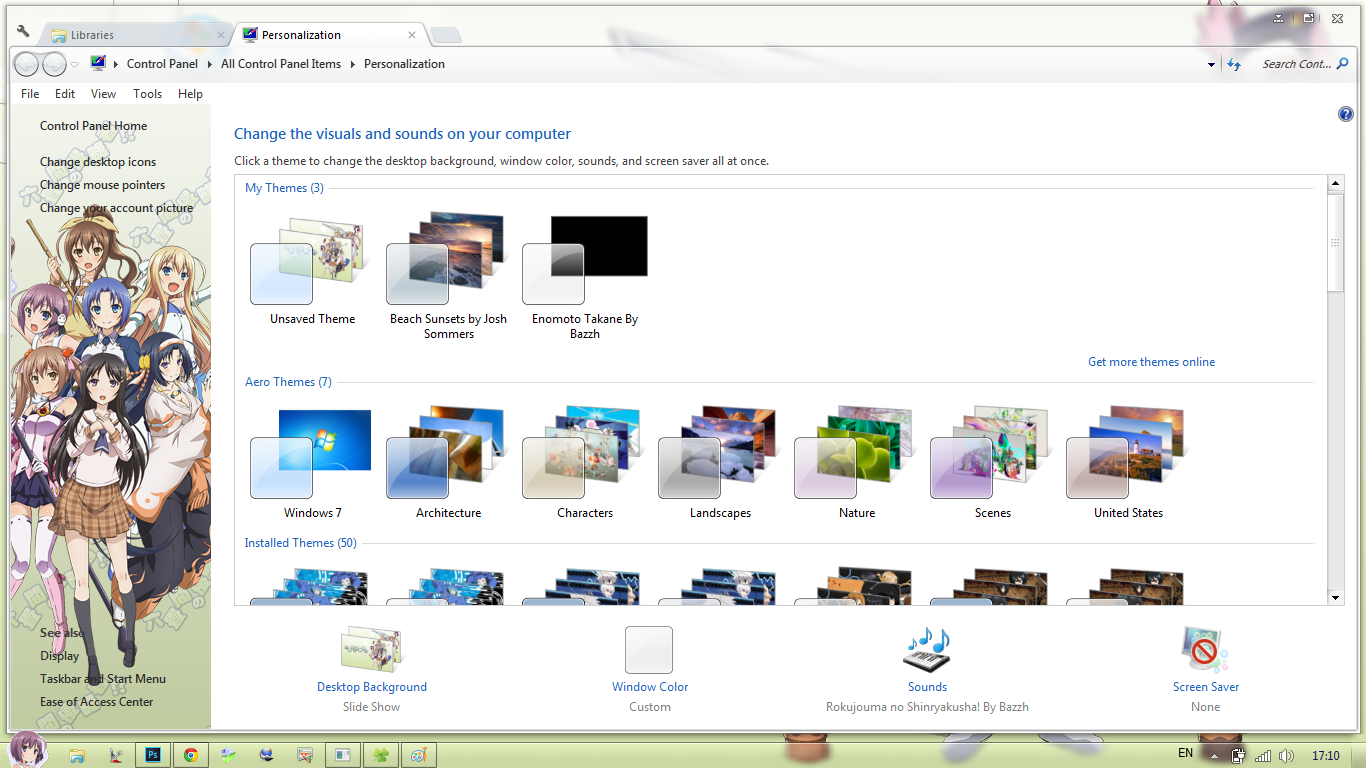Click the volume speaker tray icon
Image resolution: width=1366 pixels, height=768 pixels.
pos(1286,756)
